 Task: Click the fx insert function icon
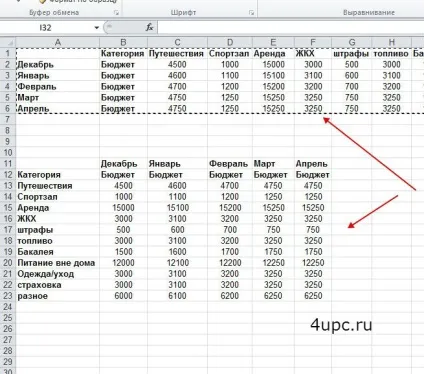coord(149,28)
